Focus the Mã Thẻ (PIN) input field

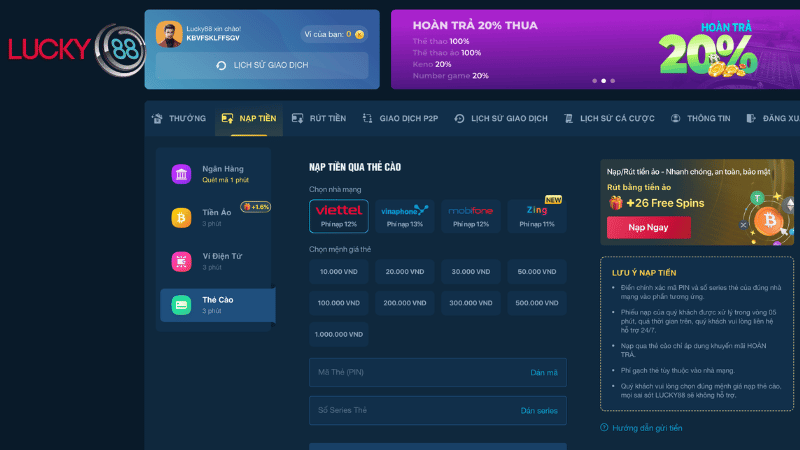click(438, 372)
